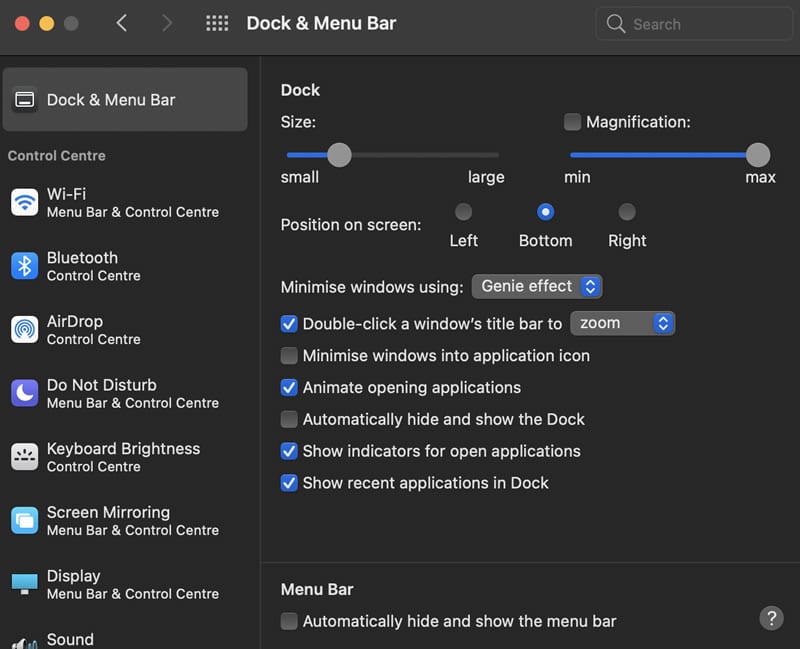
Task: Click the Dock & Menu Bar sidebar icon
Action: tap(24, 99)
